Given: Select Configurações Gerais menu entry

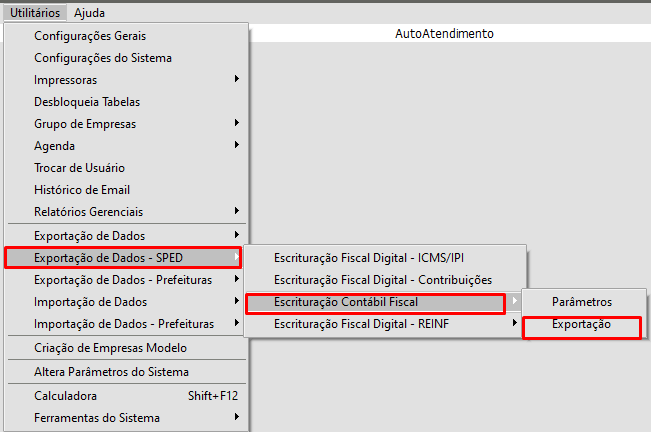Looking at the screenshot, I should [126, 36].
